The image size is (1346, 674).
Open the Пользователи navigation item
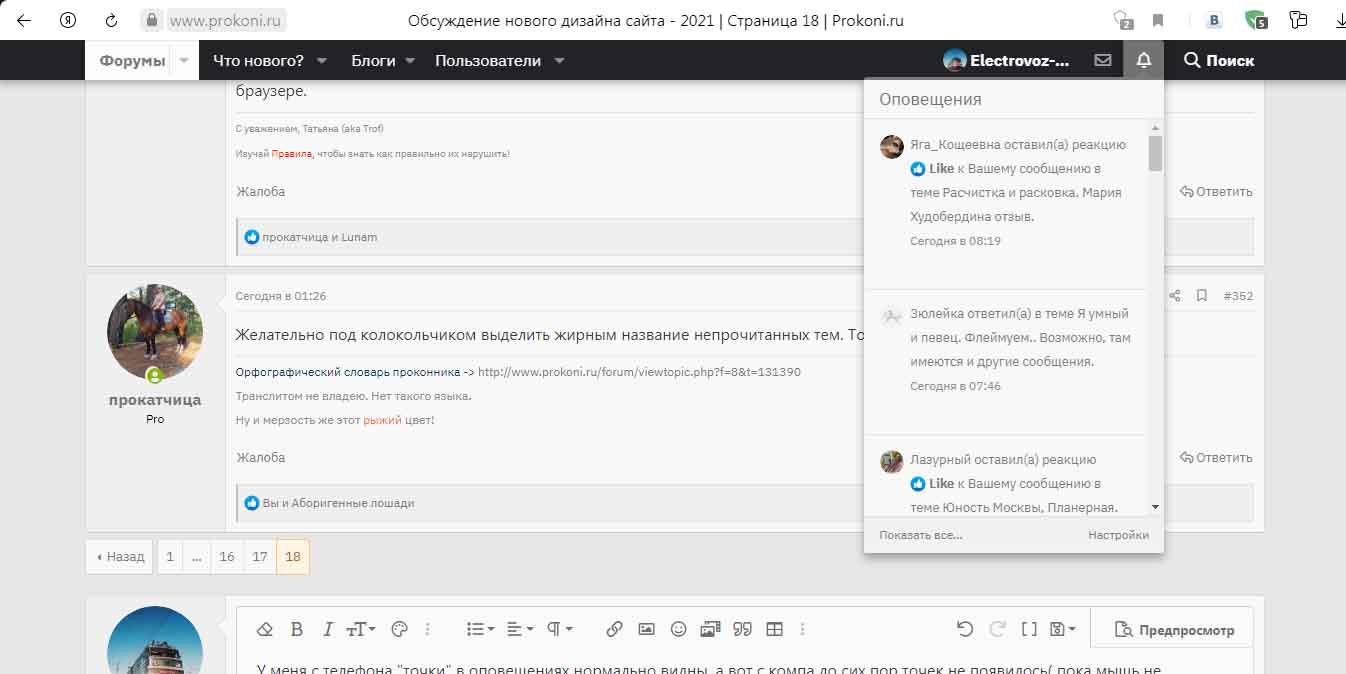pyautogui.click(x=488, y=60)
